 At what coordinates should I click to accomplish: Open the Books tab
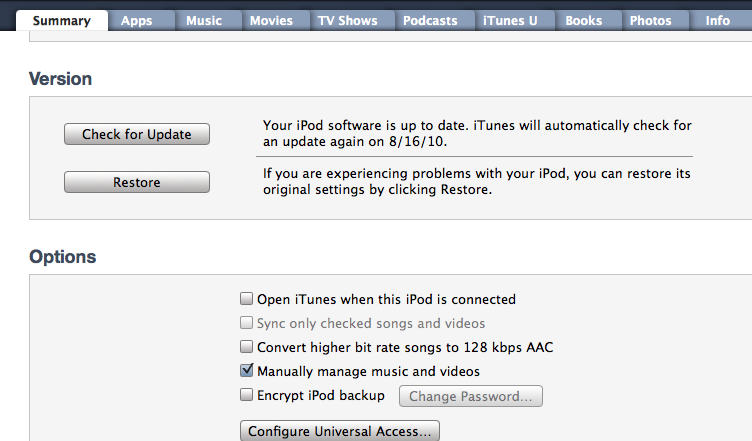click(584, 21)
